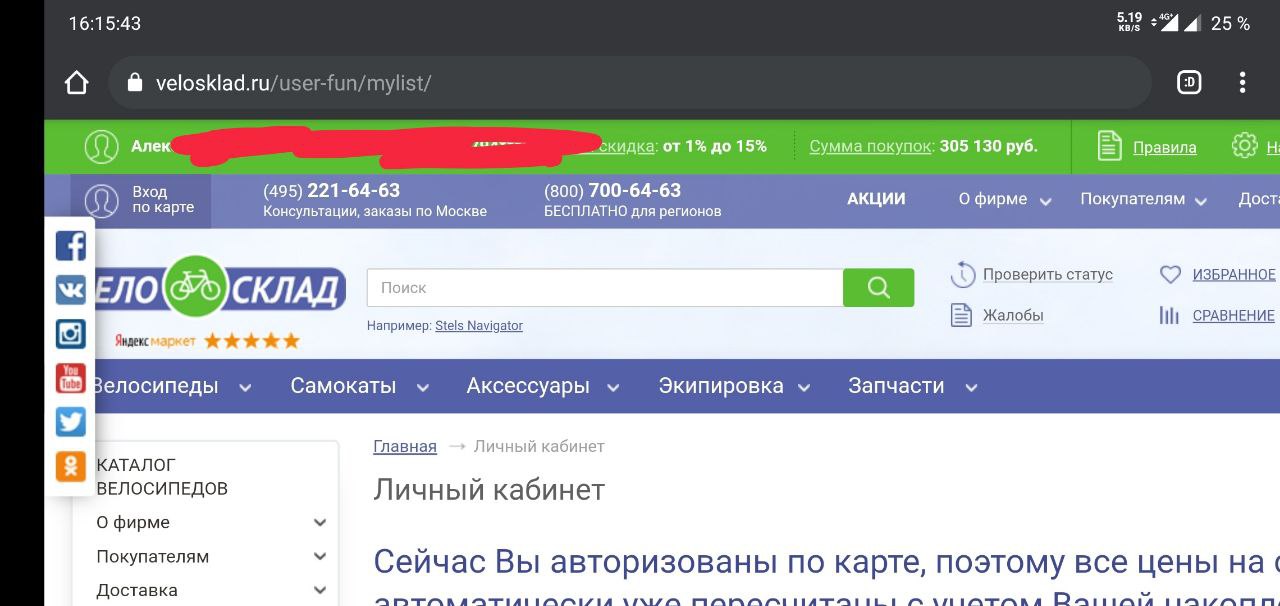
Task: Open the Instagram social icon
Action: pos(70,334)
